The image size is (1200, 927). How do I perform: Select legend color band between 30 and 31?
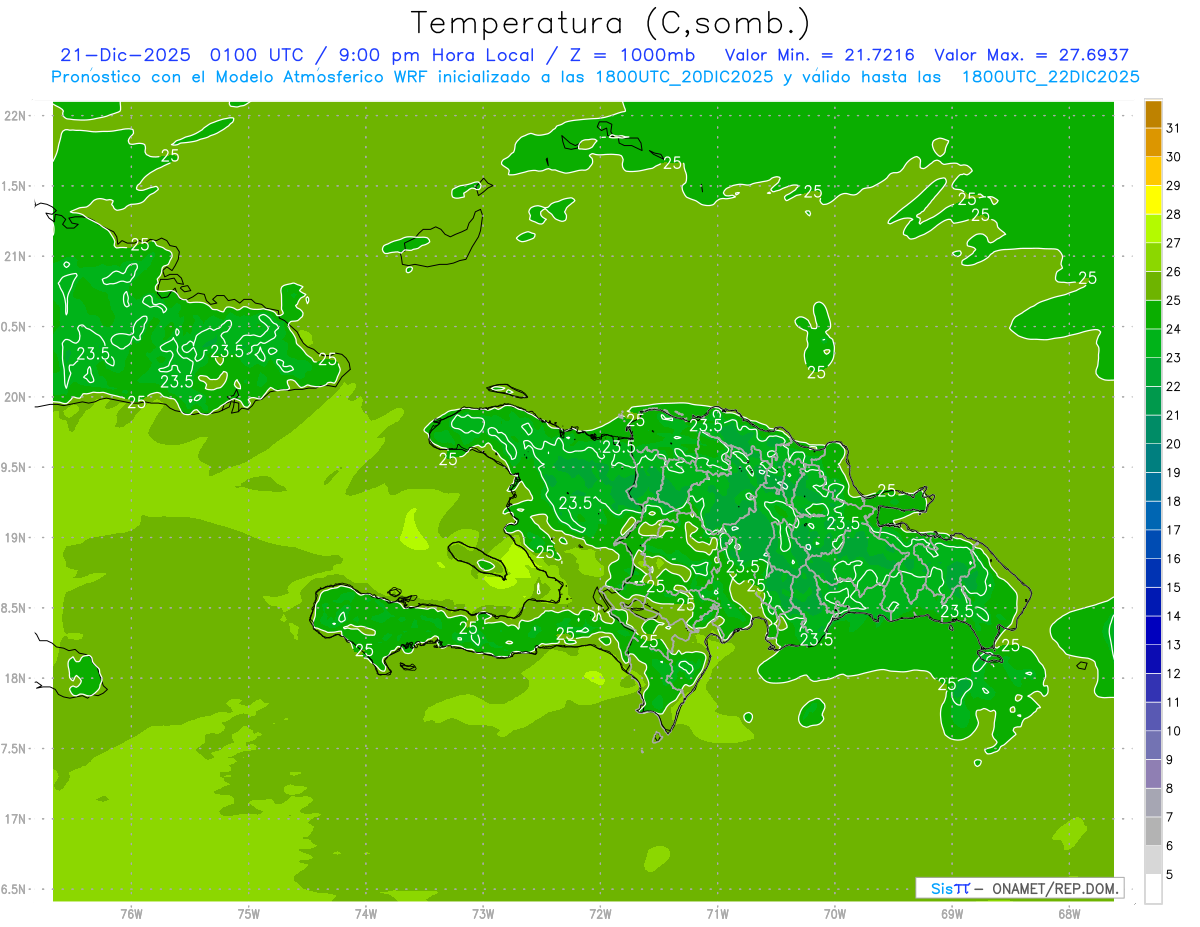[1153, 143]
